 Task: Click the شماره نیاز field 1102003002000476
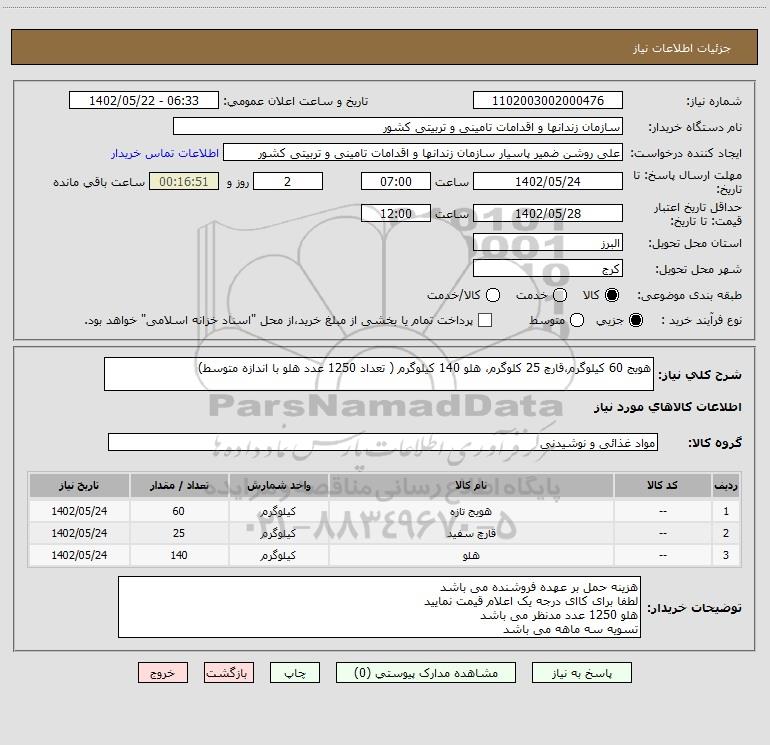point(548,100)
